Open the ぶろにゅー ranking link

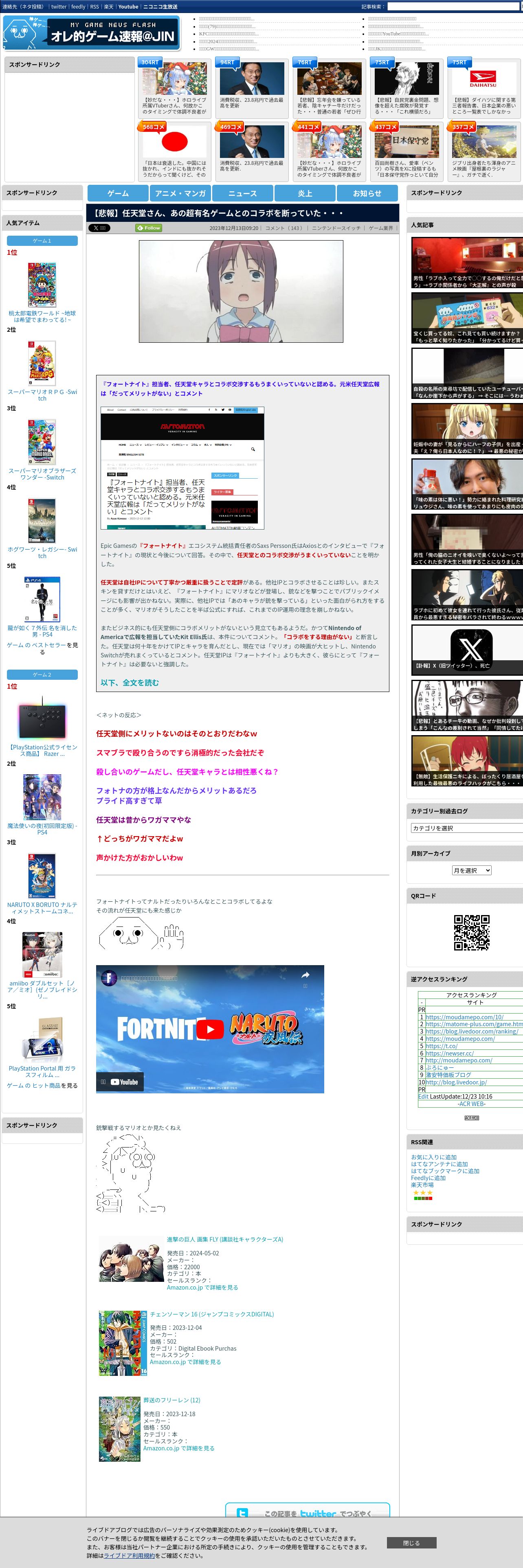[439, 1068]
